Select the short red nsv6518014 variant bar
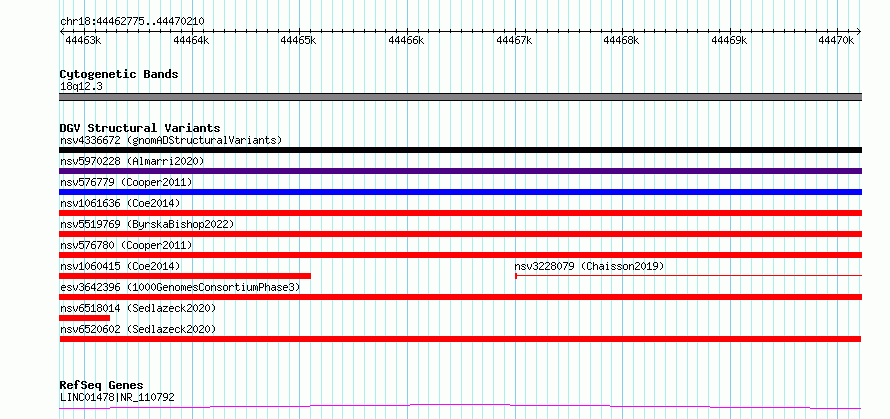Viewport: 890px width, 419px height. 85,318
